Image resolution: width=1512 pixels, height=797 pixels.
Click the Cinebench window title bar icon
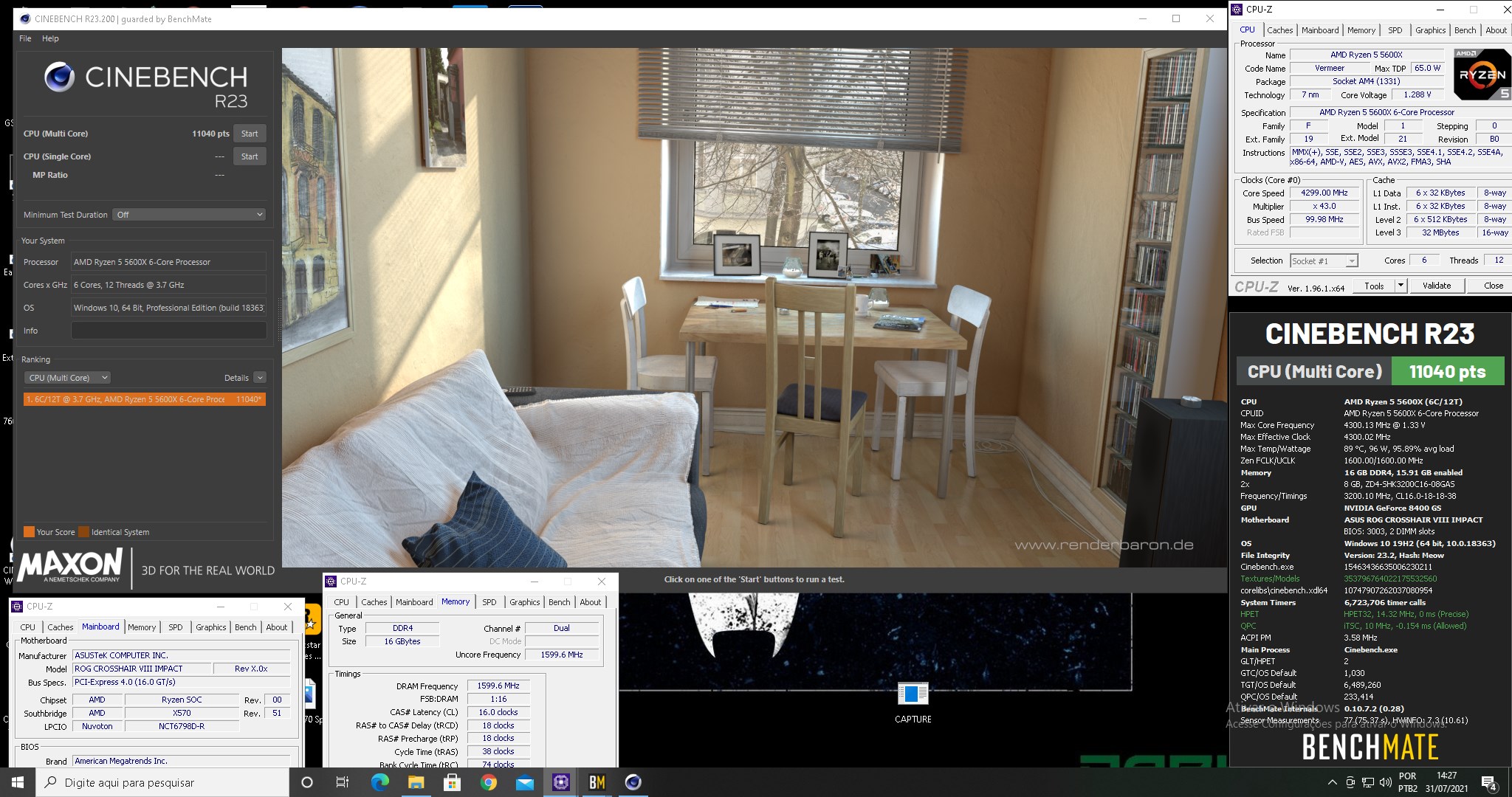click(x=24, y=18)
